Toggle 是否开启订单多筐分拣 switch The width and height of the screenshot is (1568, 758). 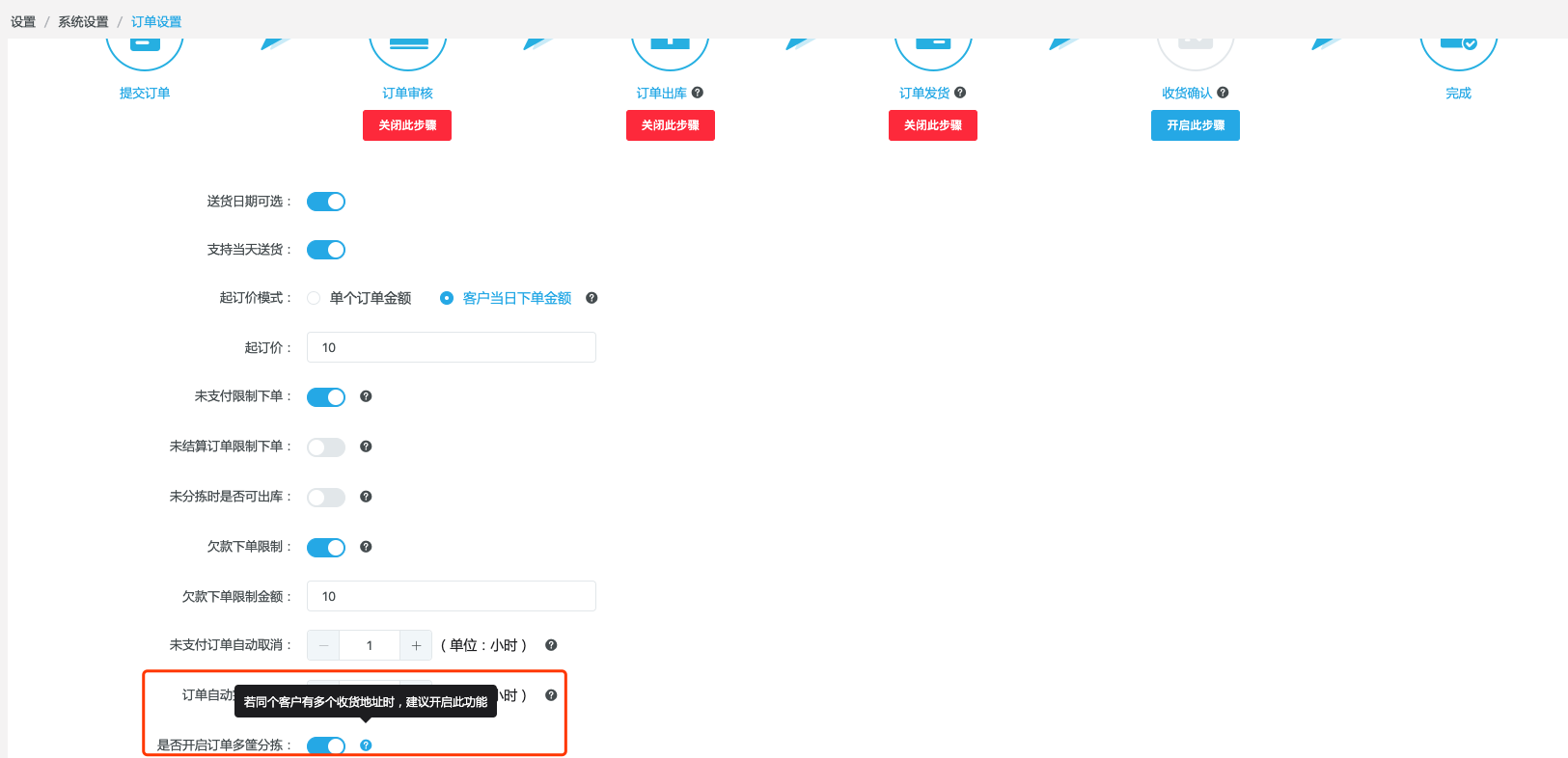click(326, 746)
